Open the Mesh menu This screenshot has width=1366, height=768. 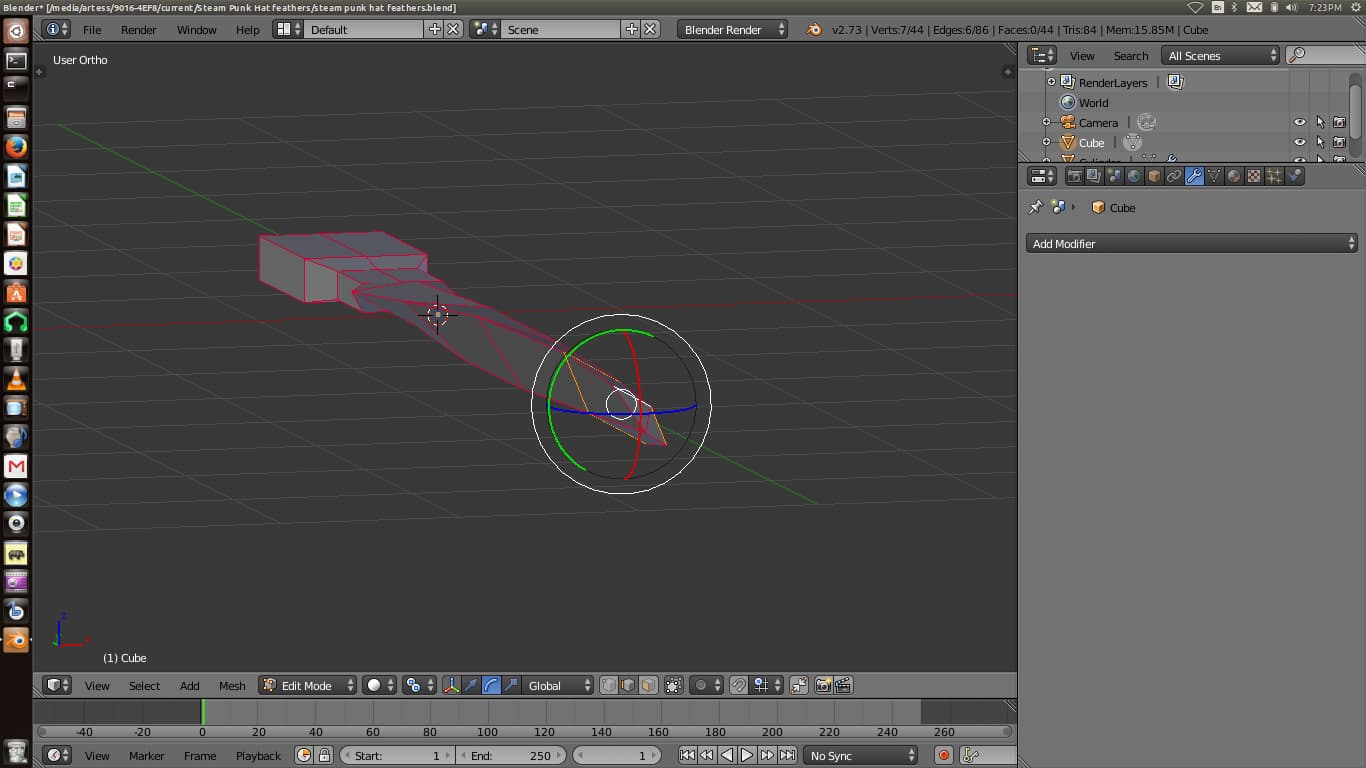tap(232, 685)
